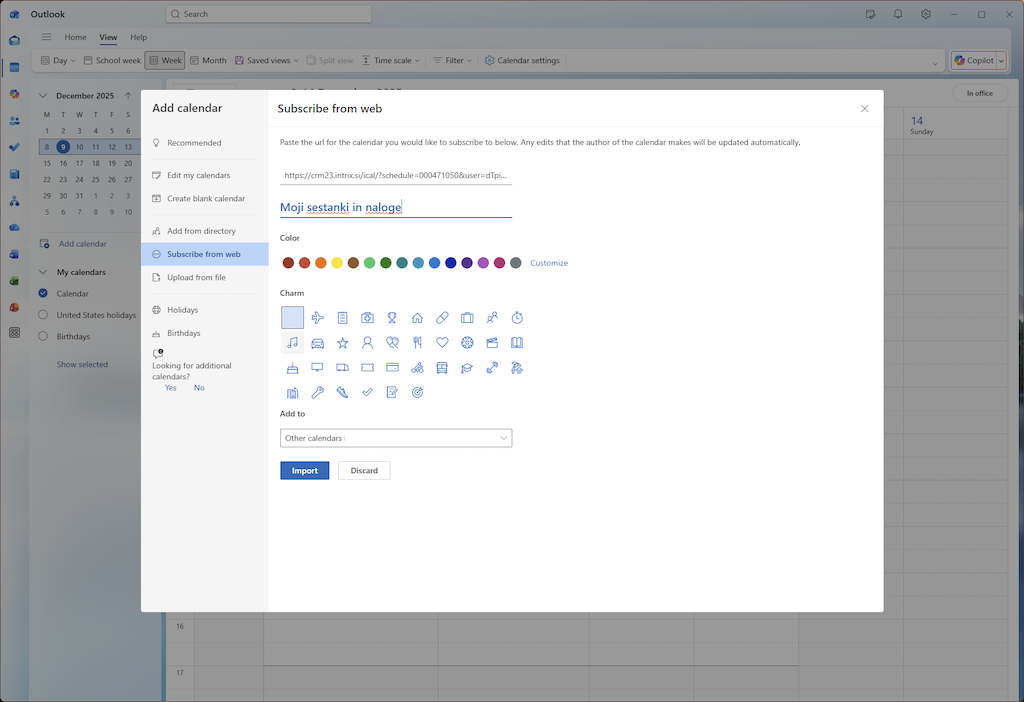Click the calendar name text field
1024x702 pixels.
point(395,207)
